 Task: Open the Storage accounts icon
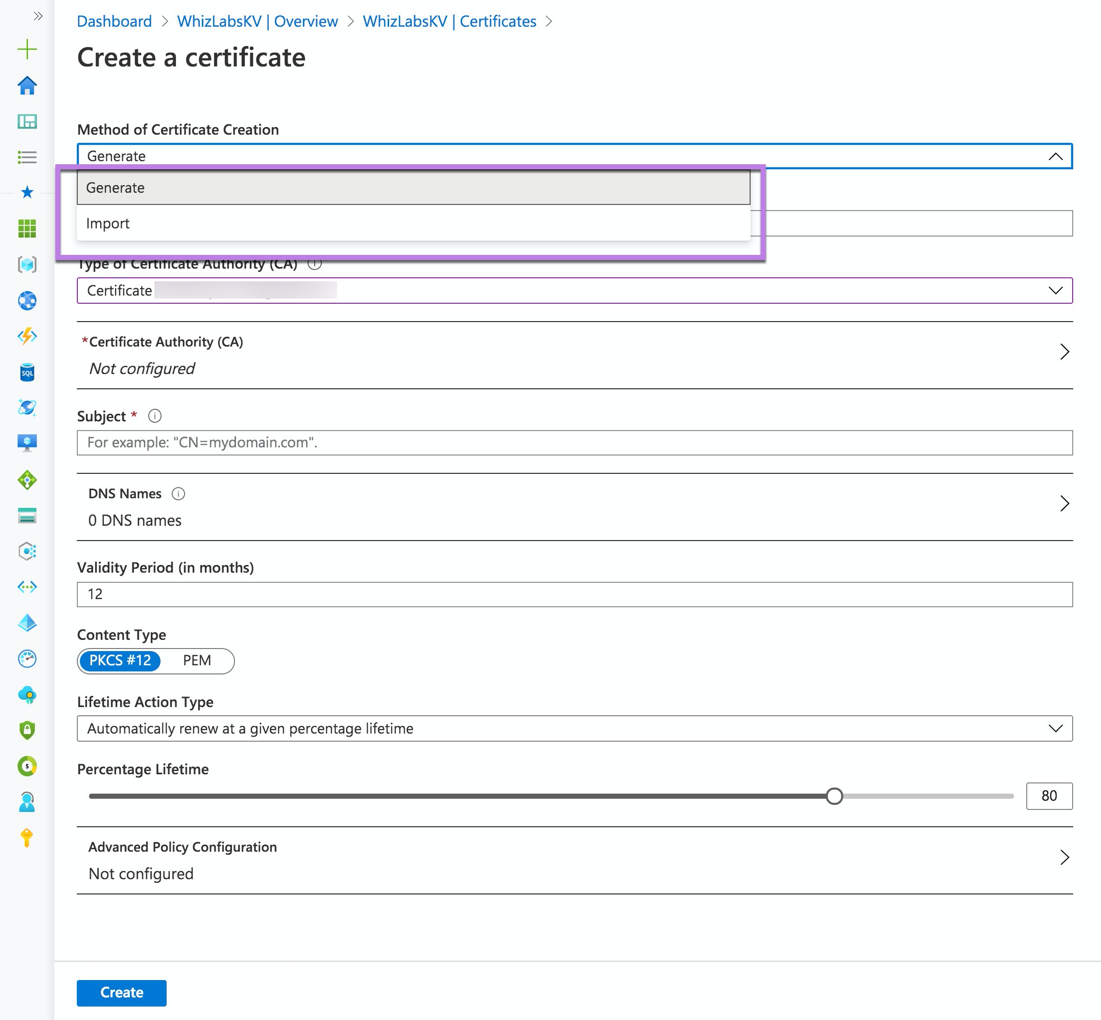point(27,516)
